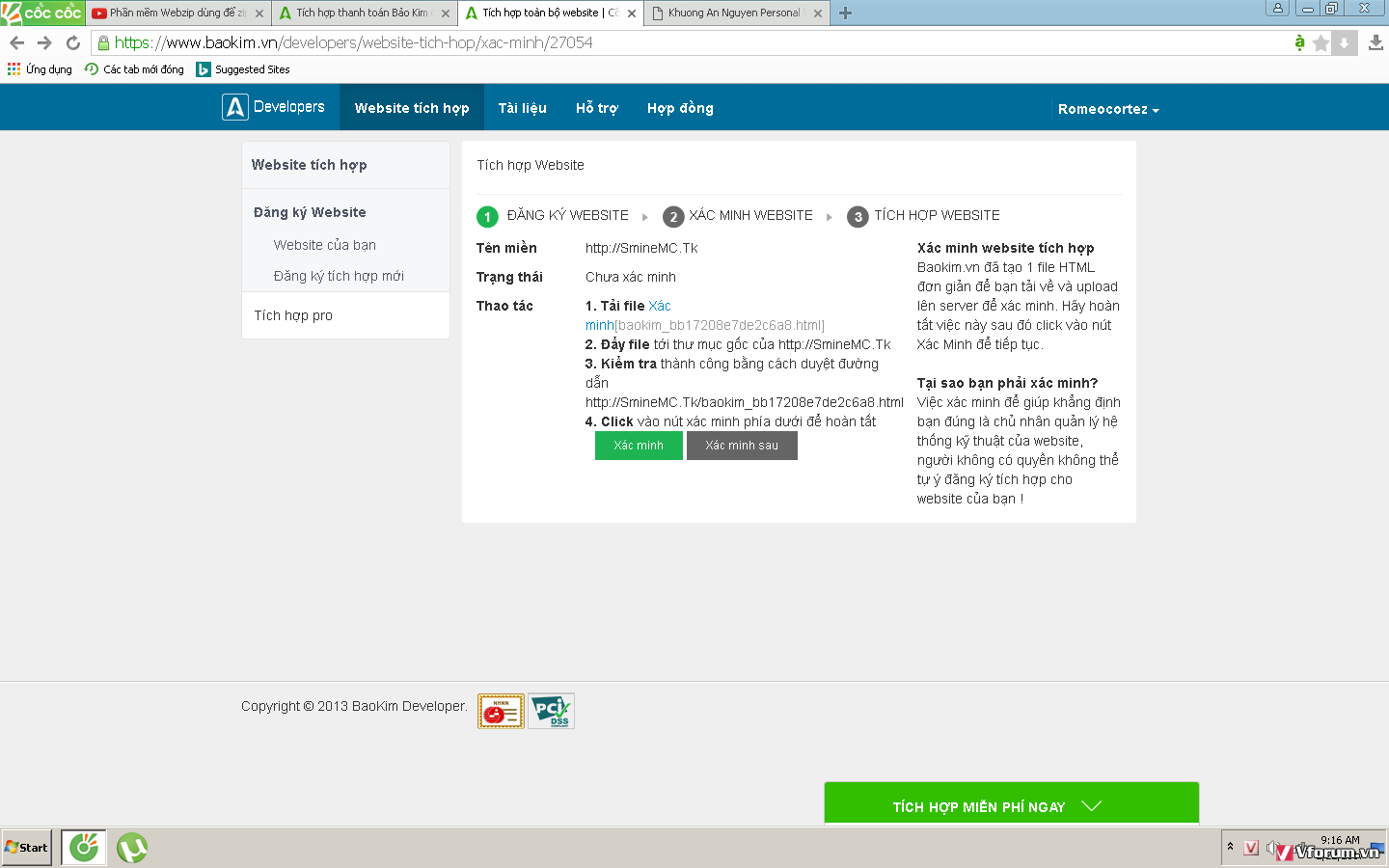The width and height of the screenshot is (1389, 868).
Task: Click the grey Xác minh sau button
Action: 742,446
